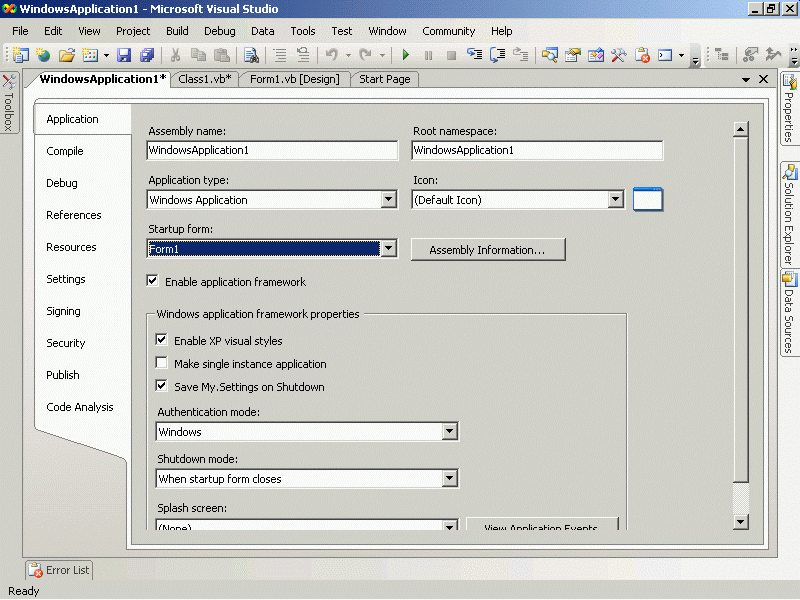Switch to the Form1.vb [Design] tab
Screen dimensions: 800x600
tap(294, 79)
